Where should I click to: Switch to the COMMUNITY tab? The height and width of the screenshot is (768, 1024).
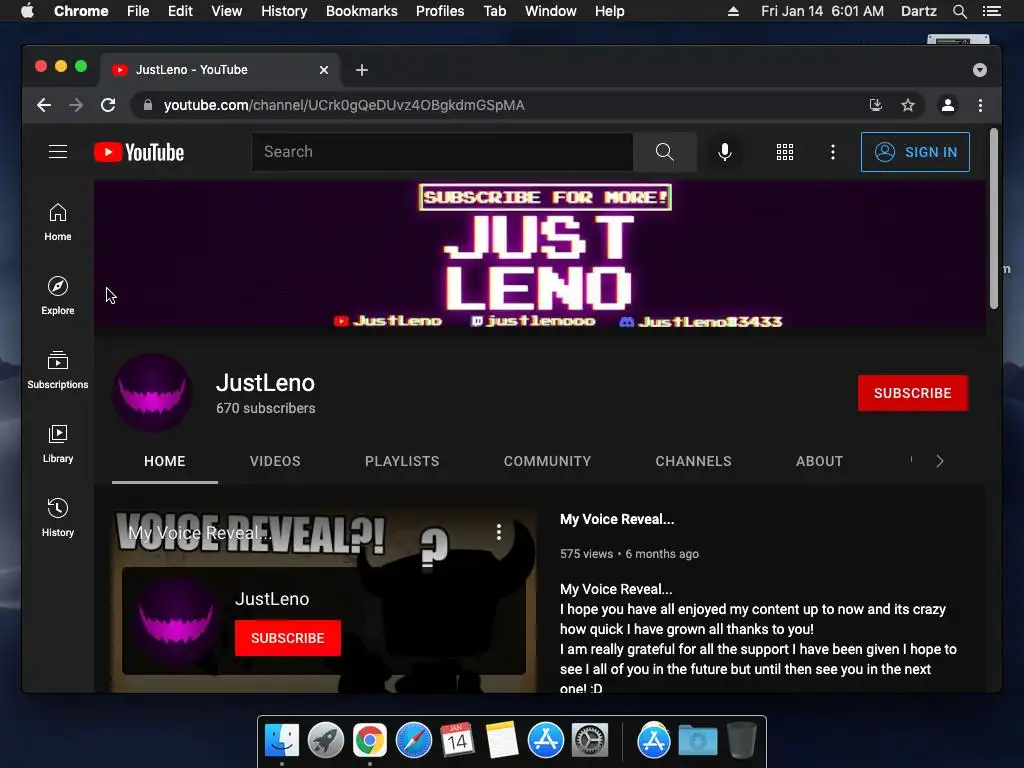coord(547,461)
